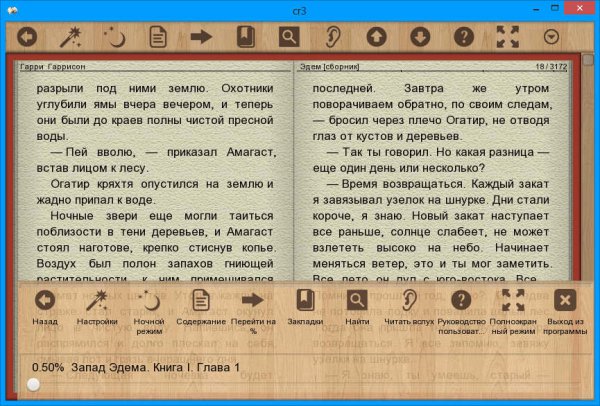Click the header text Гарри Гаррисон
This screenshot has width=600, height=406.
[52, 67]
